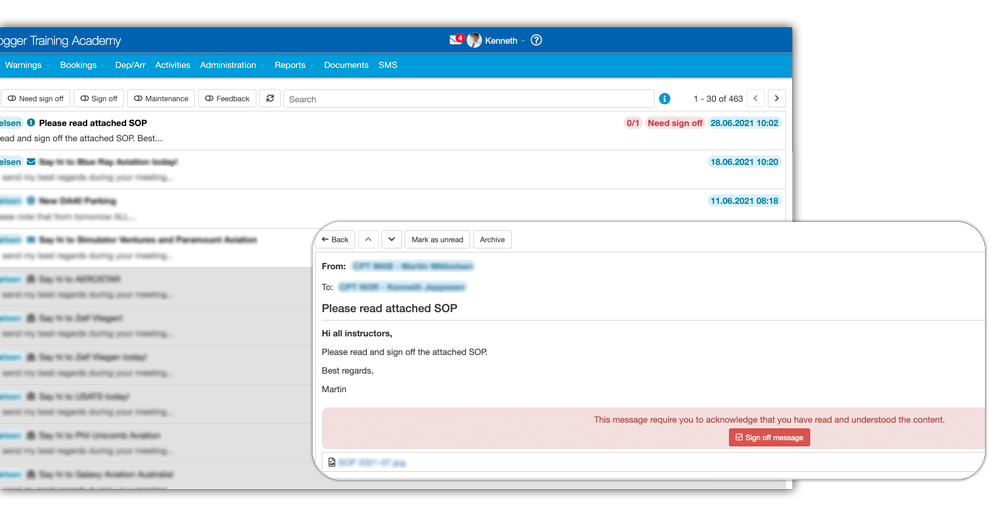1000x516 pixels.
Task: Open the Please read attached SOP message
Action: [x=392, y=130]
